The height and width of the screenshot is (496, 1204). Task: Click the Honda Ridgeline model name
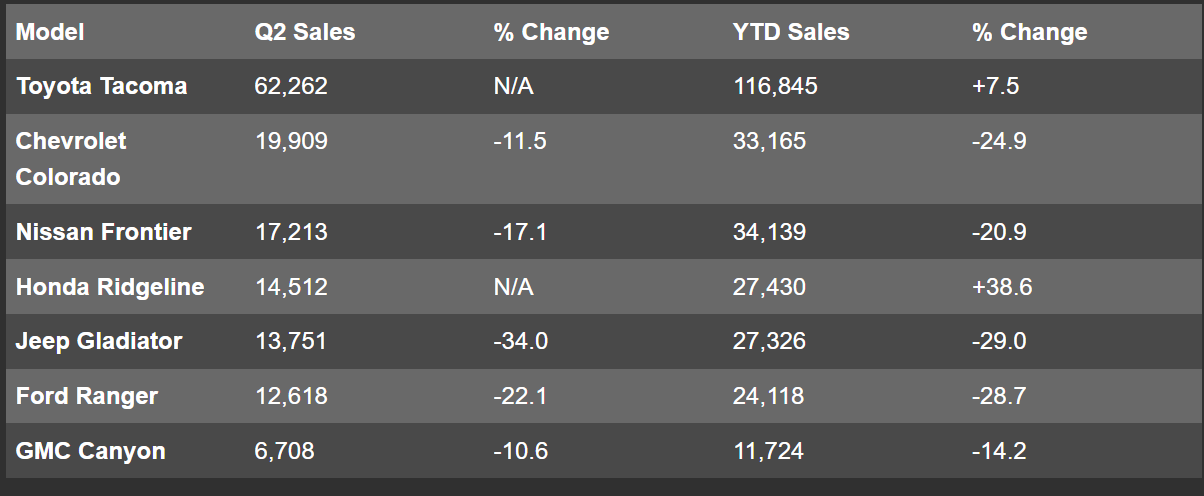tap(110, 287)
